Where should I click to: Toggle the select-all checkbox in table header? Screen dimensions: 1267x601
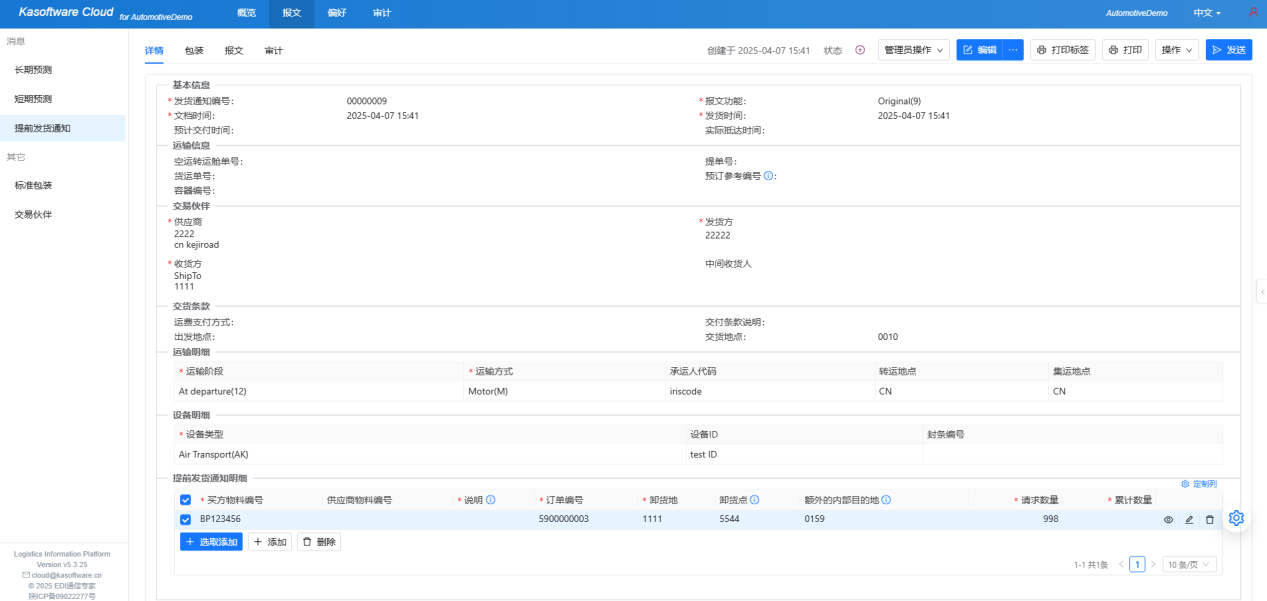(x=185, y=500)
